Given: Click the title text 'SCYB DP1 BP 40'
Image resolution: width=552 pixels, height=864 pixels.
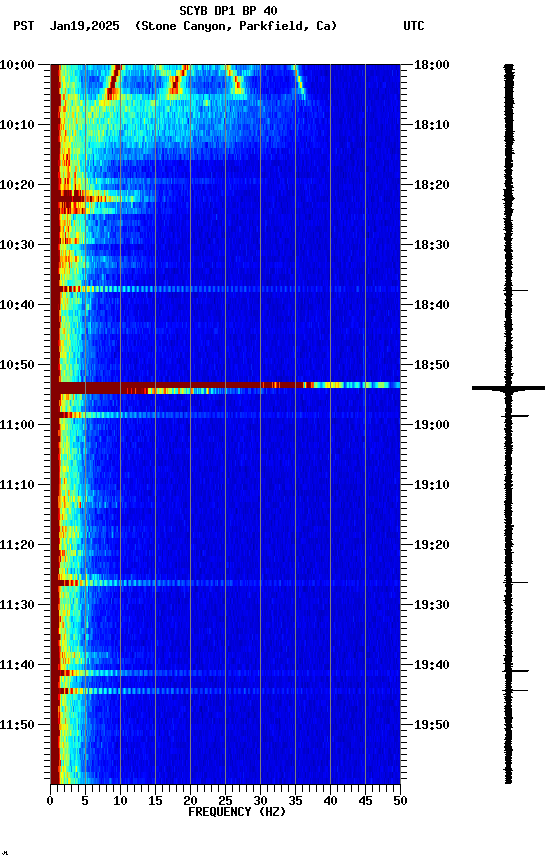Looking at the screenshot, I should 228,10.
